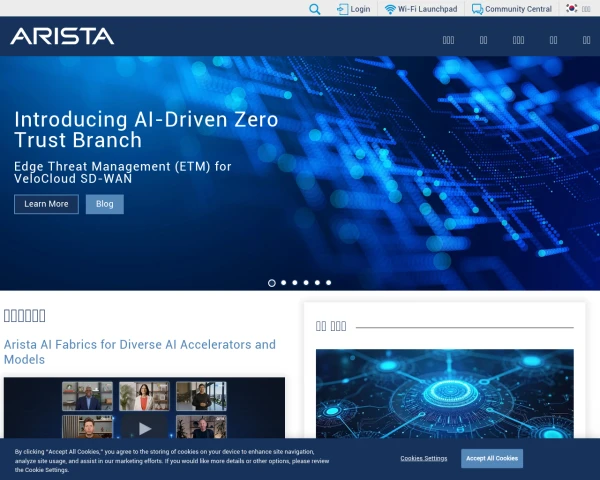Screen dimensions: 600x480
Task: Open the search magnifier icon
Action: [315, 9]
